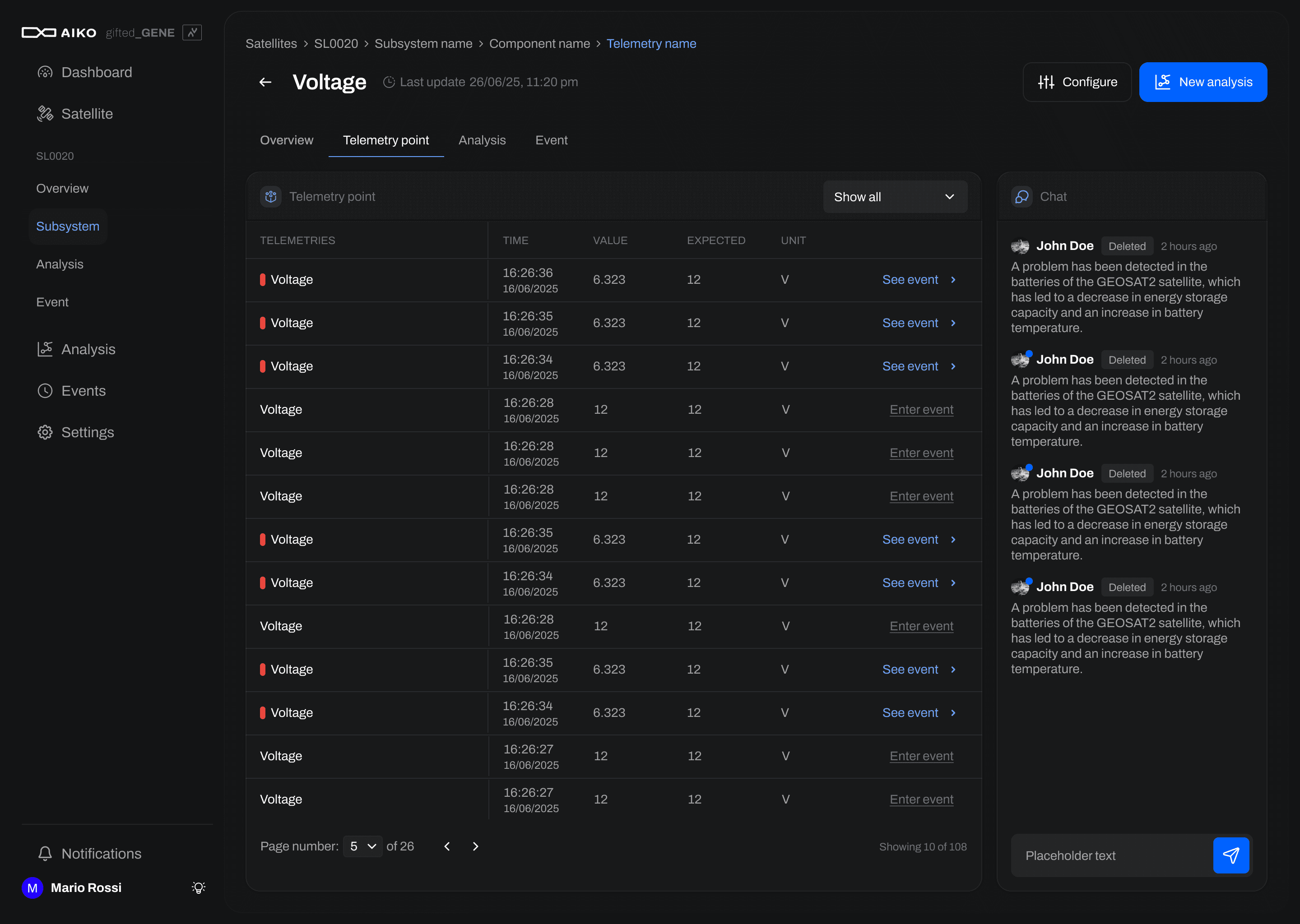Switch to the Overview tab

286,140
